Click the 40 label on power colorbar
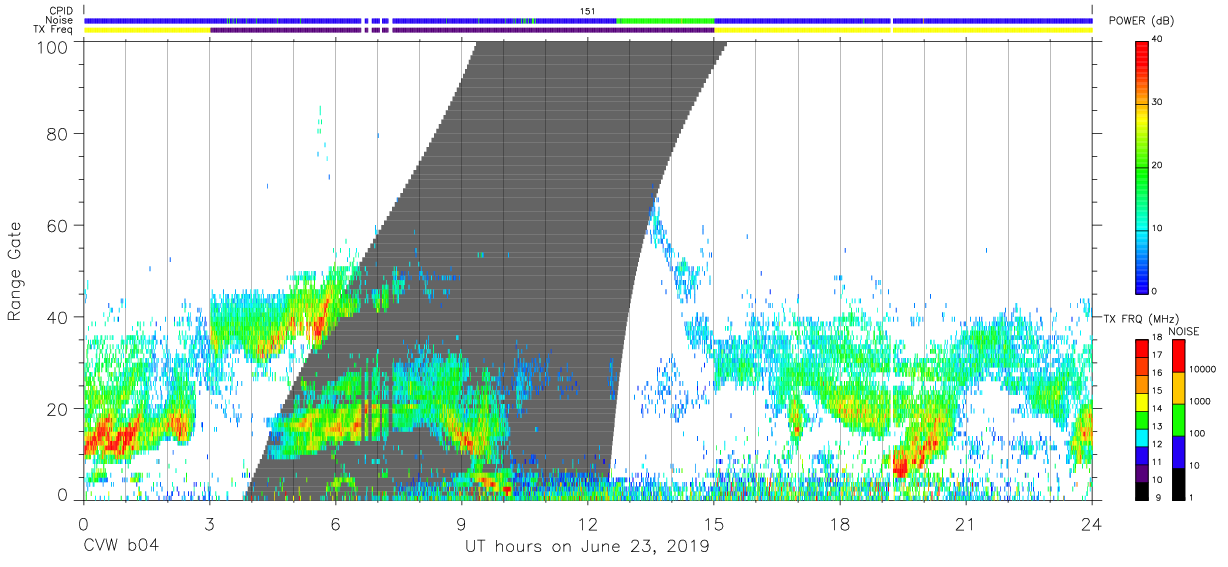This screenshot has height=567, width=1228. click(1159, 39)
